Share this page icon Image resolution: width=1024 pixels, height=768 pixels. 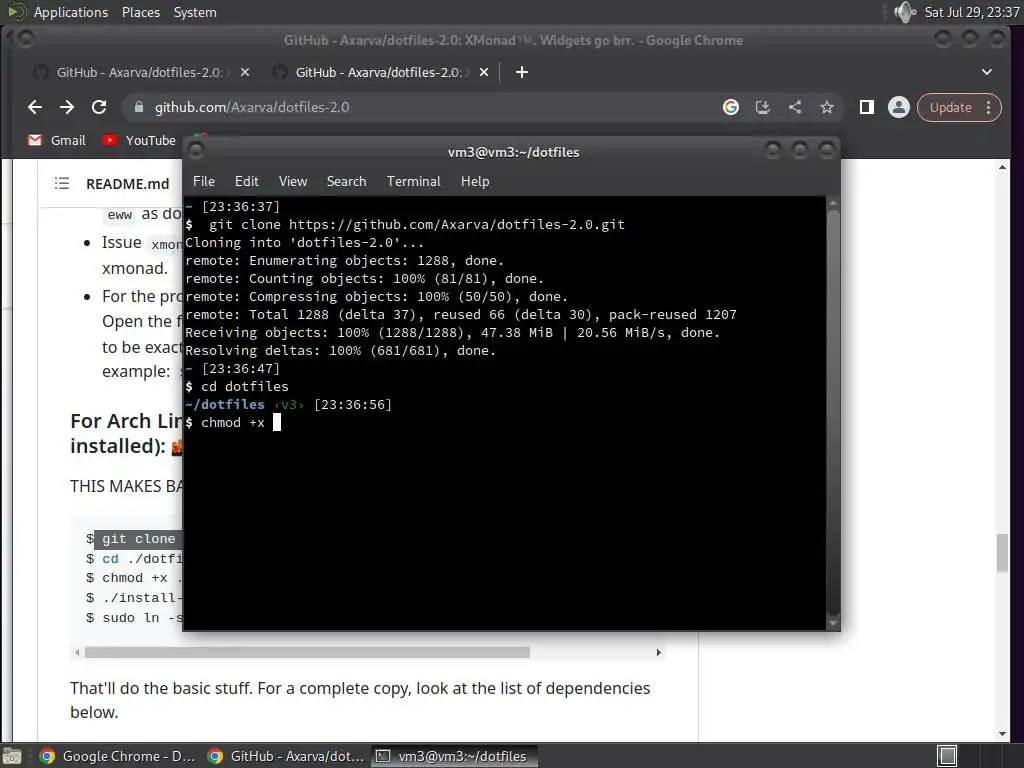795,107
